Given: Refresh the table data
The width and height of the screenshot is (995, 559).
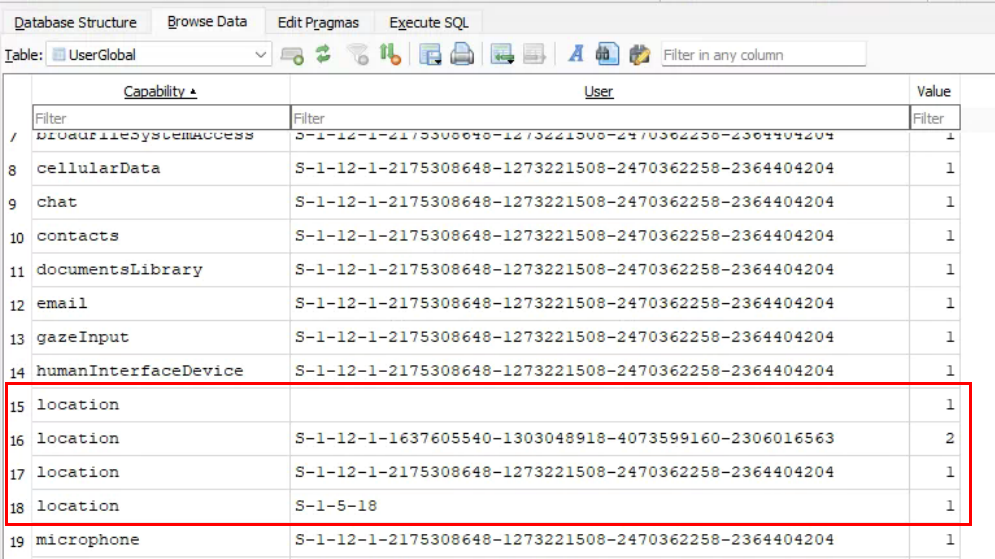Looking at the screenshot, I should [323, 55].
